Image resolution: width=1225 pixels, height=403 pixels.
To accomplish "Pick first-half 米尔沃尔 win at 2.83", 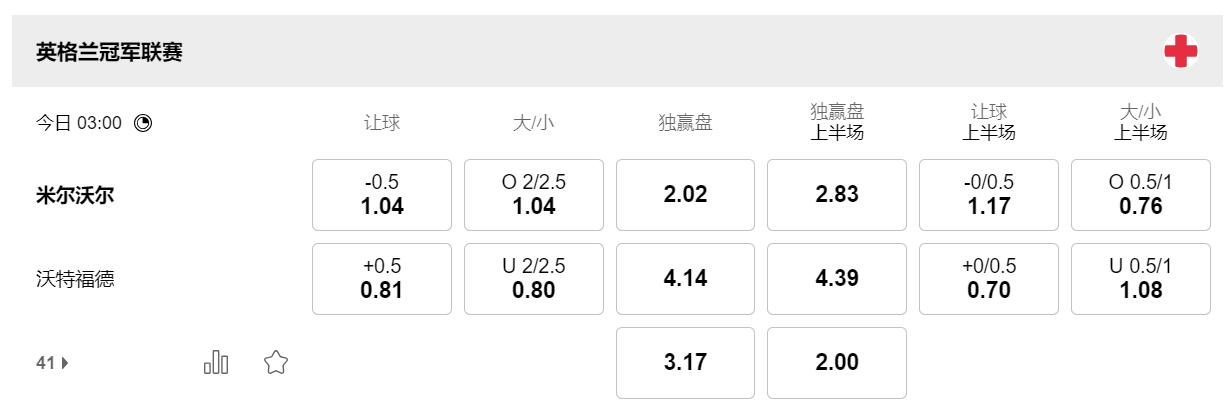I will tap(837, 195).
